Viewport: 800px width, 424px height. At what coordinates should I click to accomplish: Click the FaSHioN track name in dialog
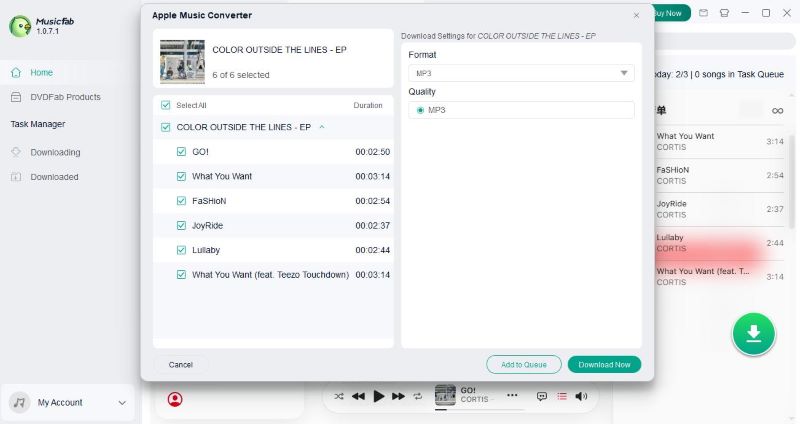pyautogui.click(x=209, y=201)
